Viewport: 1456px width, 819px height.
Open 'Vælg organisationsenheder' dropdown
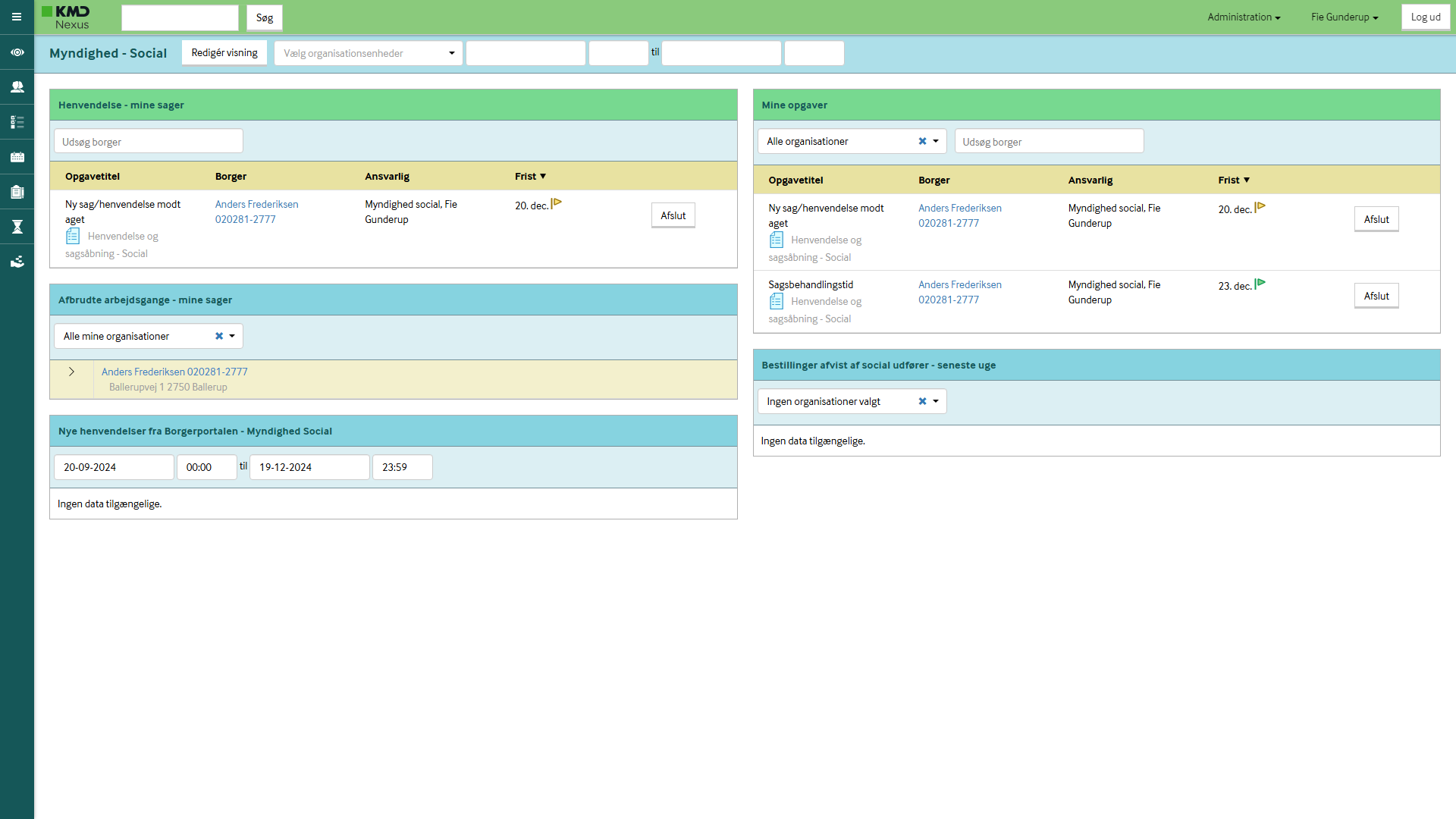point(369,53)
